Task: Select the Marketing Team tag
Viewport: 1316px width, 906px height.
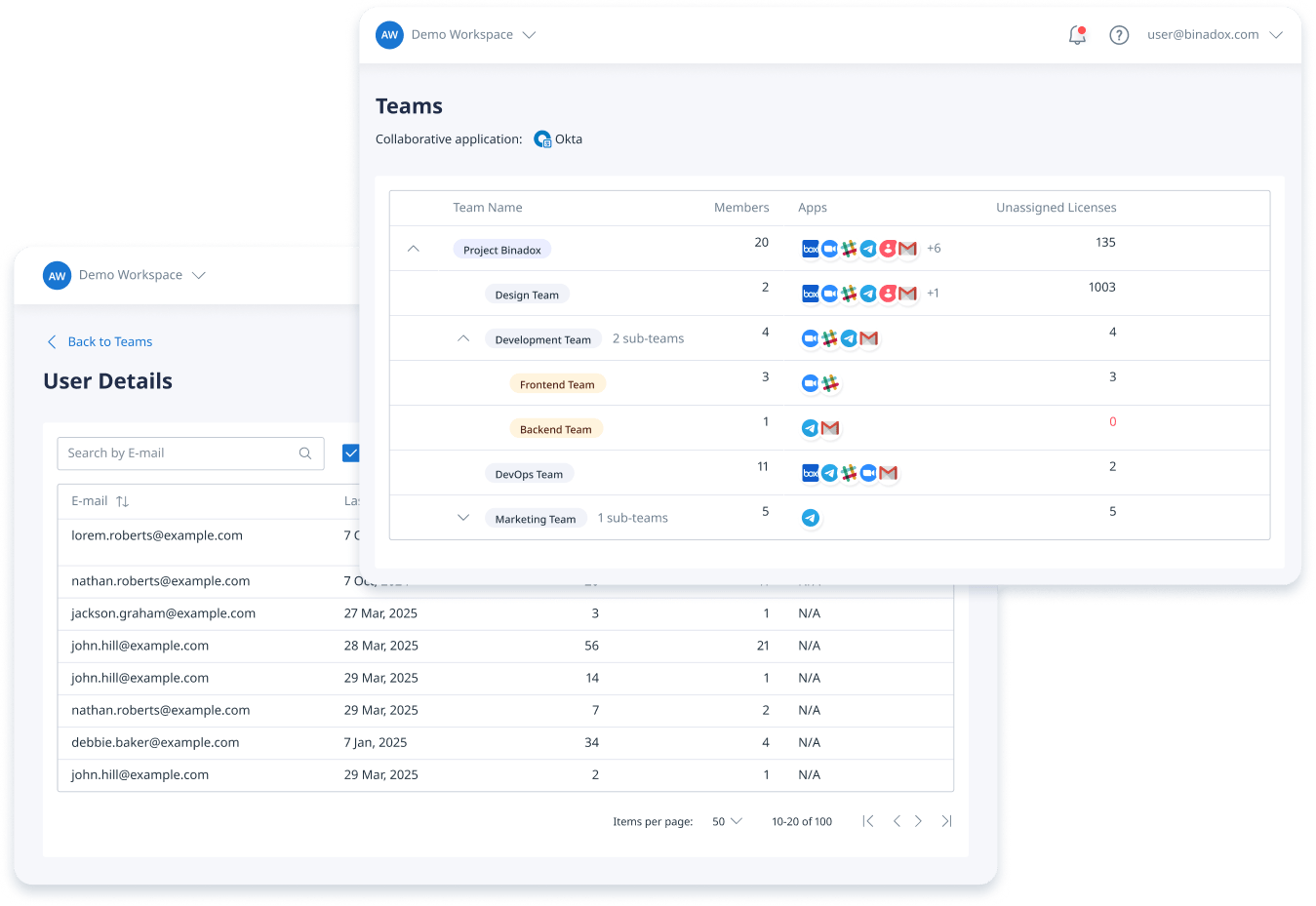Action: (x=536, y=519)
